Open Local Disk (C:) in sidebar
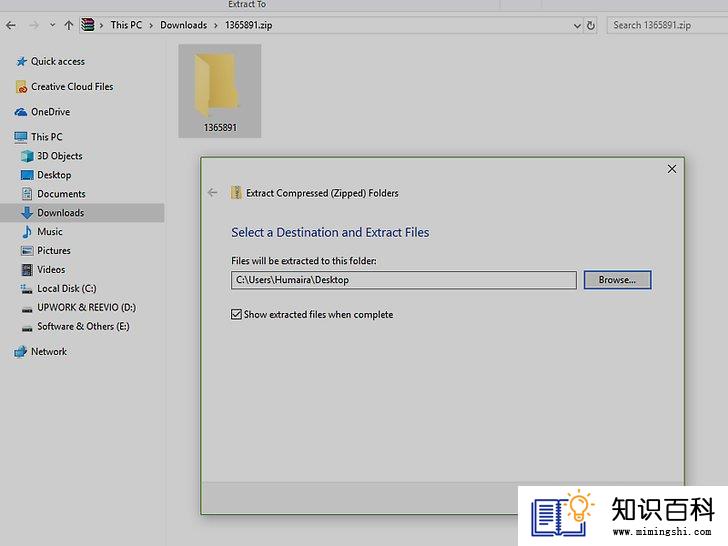The height and width of the screenshot is (546, 728). coord(67,289)
